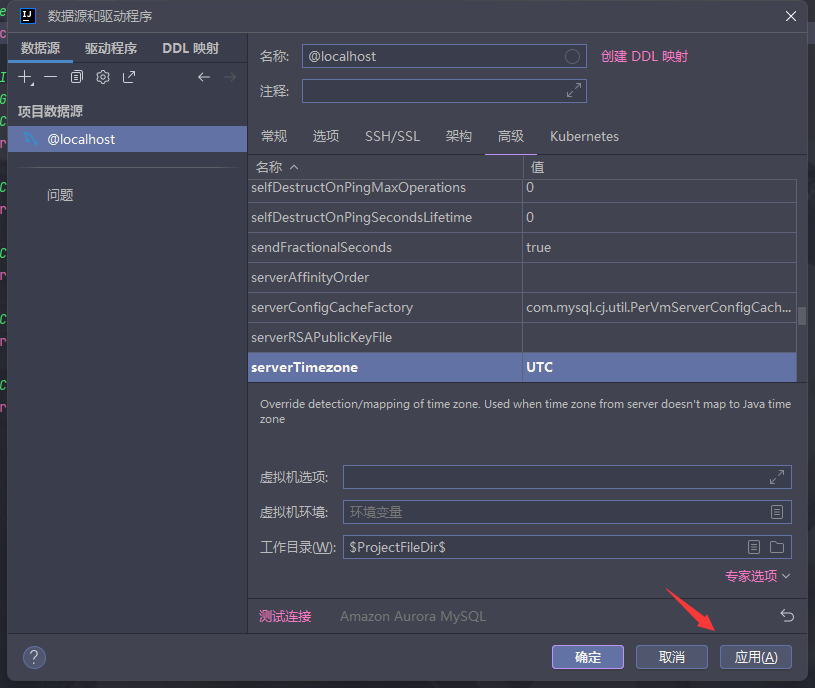Screen dimensions: 815x688
Task: Browse for the working directory with the folder icon
Action: pyautogui.click(x=777, y=547)
